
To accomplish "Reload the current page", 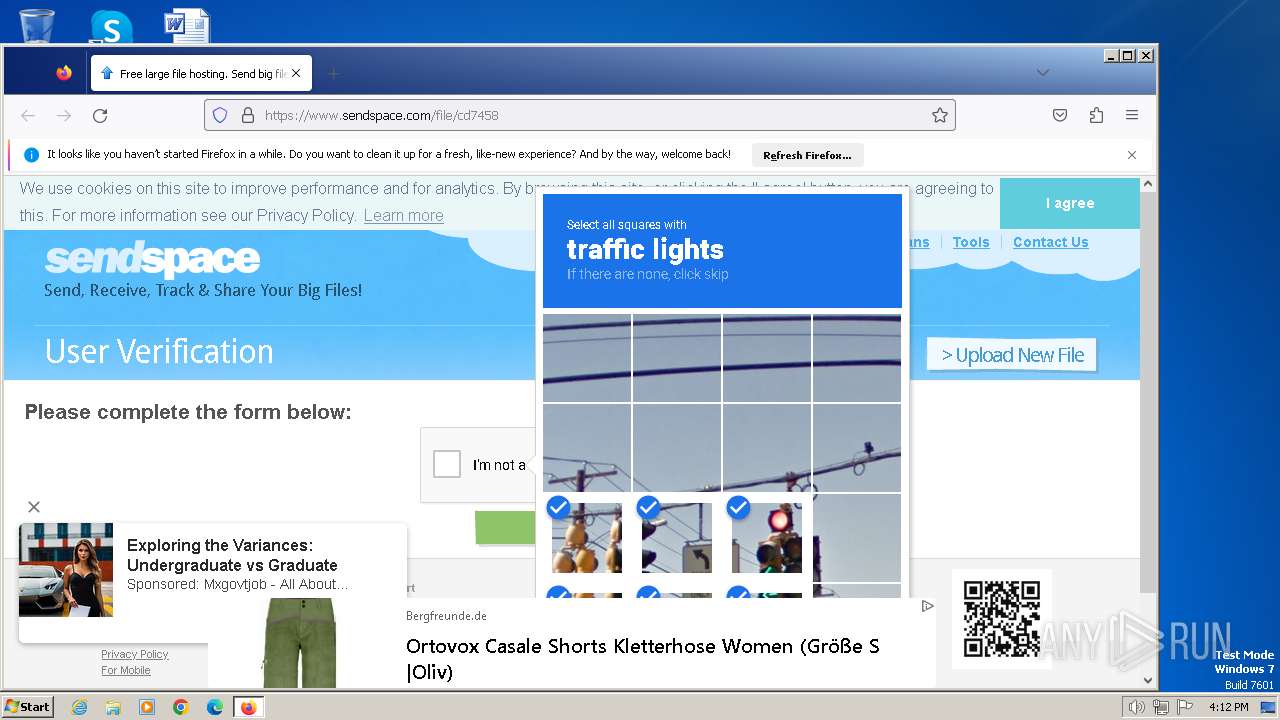I will 100,115.
